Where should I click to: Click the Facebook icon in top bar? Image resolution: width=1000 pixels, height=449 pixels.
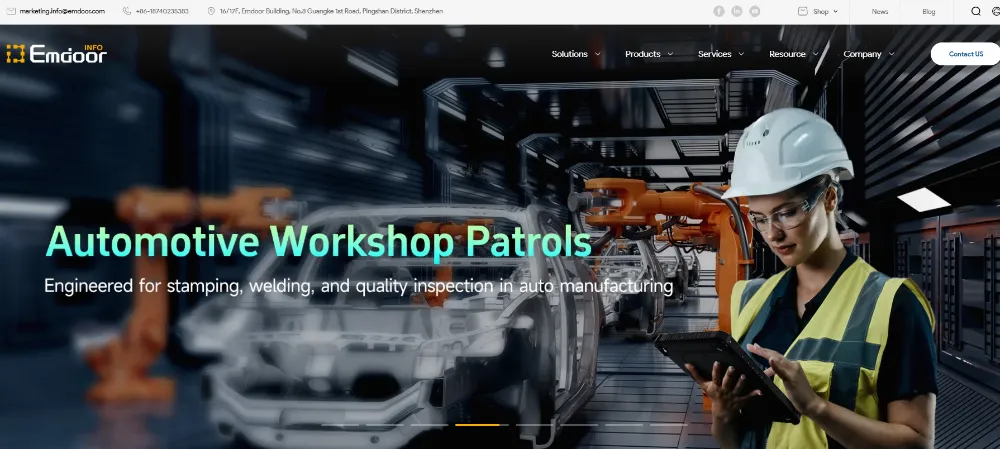coord(718,11)
